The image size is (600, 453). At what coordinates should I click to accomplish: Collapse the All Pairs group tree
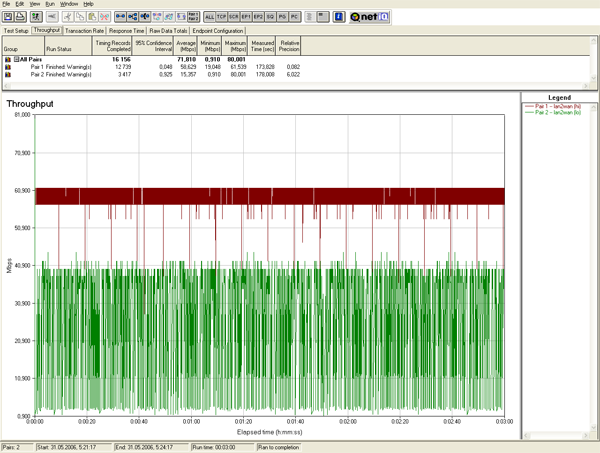(17, 59)
